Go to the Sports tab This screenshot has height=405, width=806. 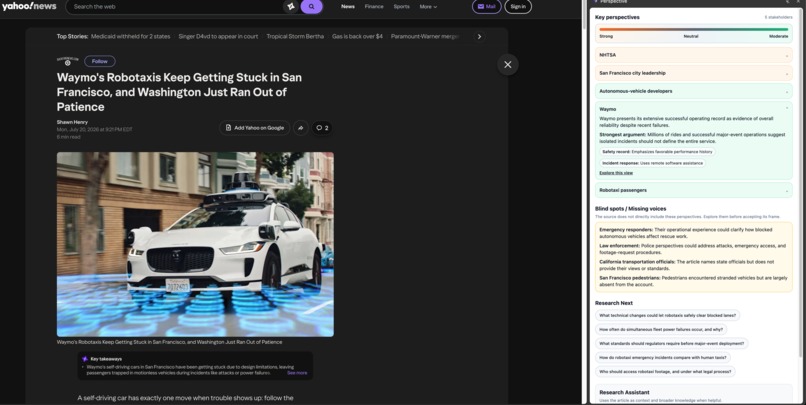coord(401,7)
